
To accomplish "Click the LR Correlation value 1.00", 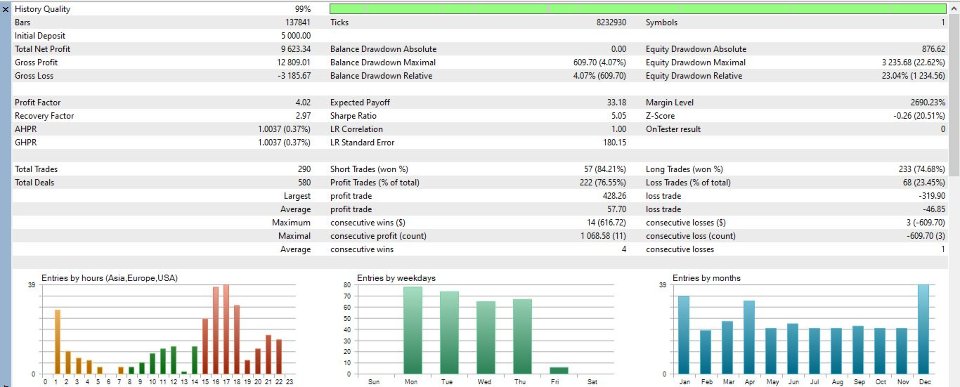I will 618,129.
